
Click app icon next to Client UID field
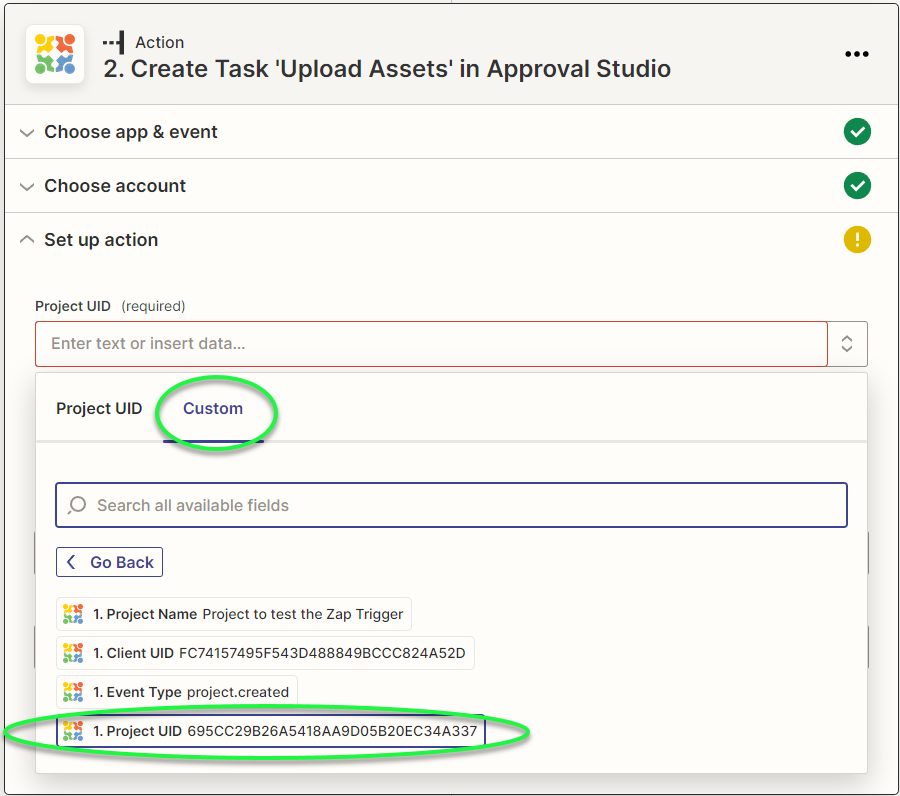click(x=73, y=653)
